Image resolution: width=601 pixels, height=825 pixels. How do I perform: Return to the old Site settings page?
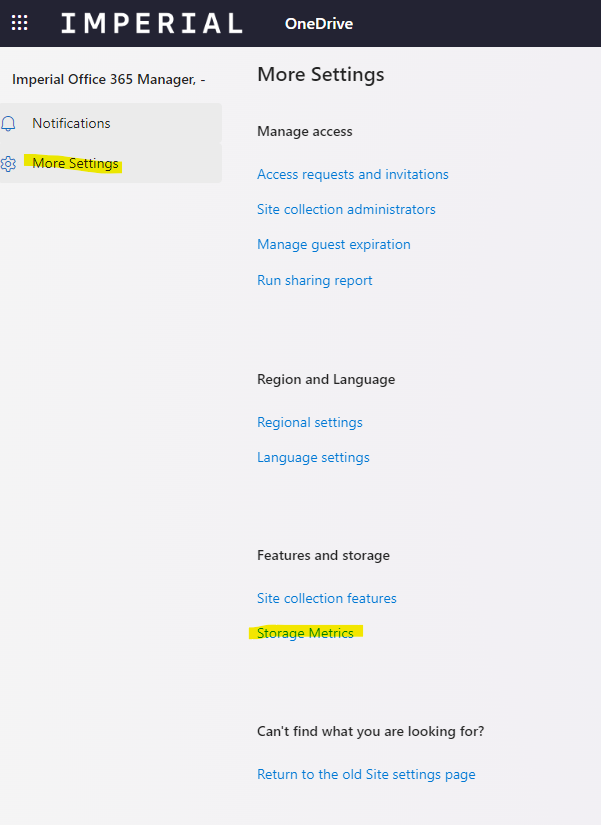click(366, 775)
